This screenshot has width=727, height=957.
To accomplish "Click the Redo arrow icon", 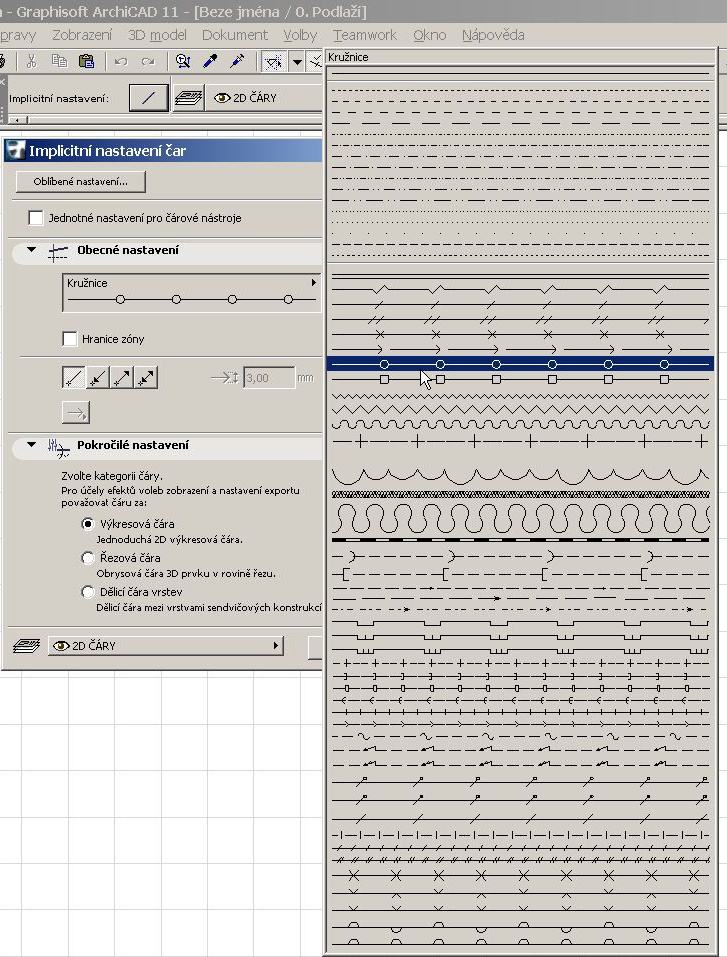I will [x=148, y=61].
